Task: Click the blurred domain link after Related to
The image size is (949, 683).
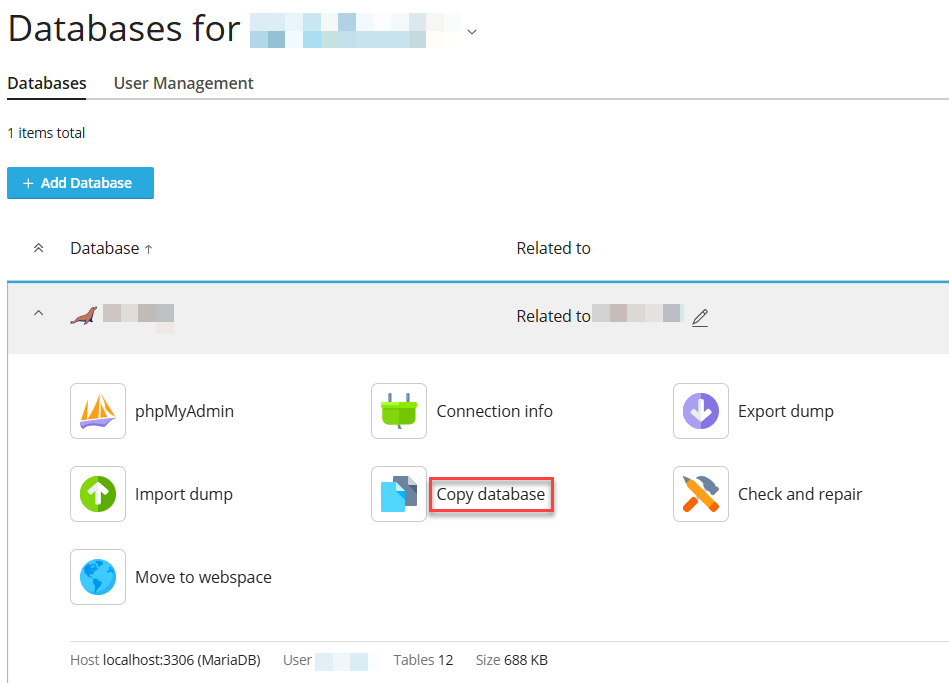Action: click(638, 314)
